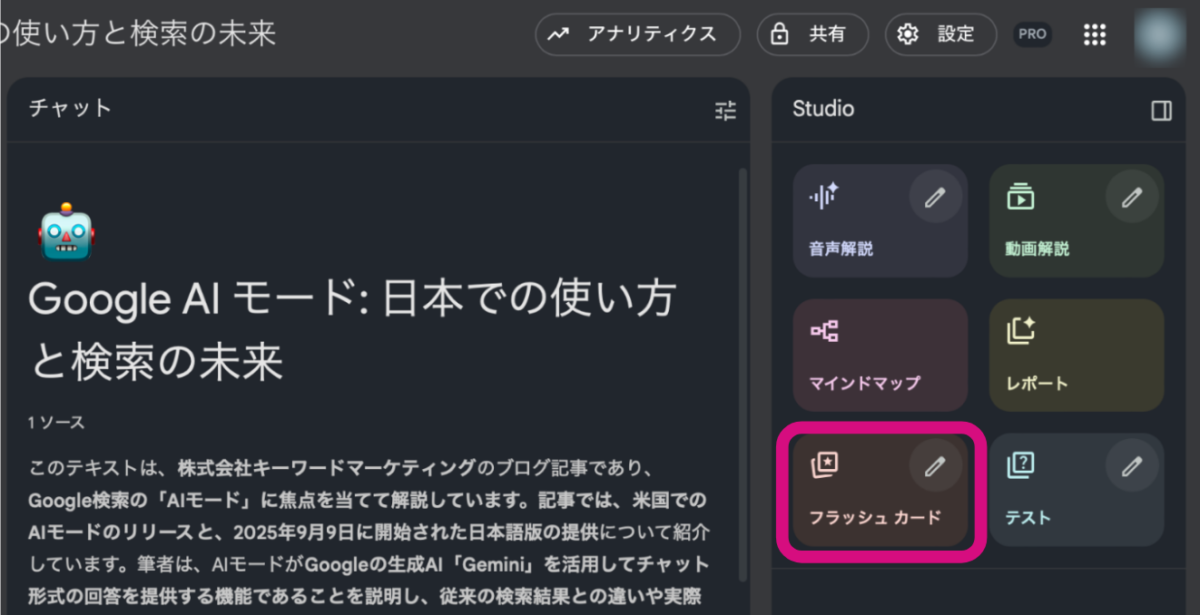The width and height of the screenshot is (1200, 615).
Task: Open 設定 settings menu
Action: pyautogui.click(x=940, y=34)
